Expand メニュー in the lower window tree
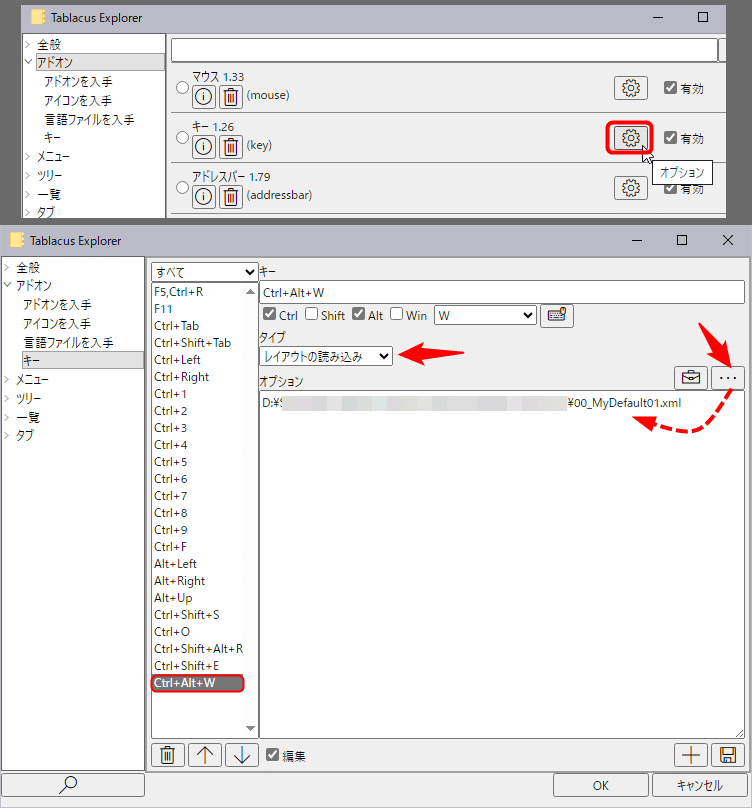The height and width of the screenshot is (808, 752). (7, 379)
